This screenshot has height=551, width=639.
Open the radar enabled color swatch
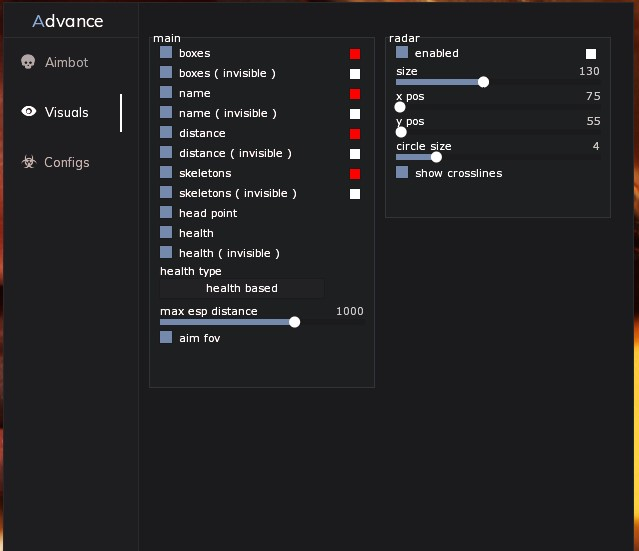(591, 54)
